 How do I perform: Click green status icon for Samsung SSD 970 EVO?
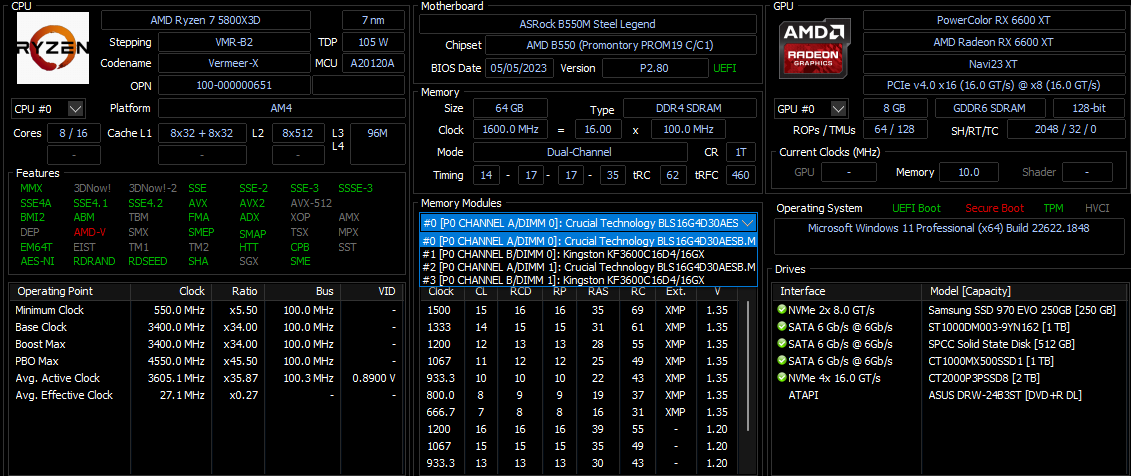click(782, 310)
